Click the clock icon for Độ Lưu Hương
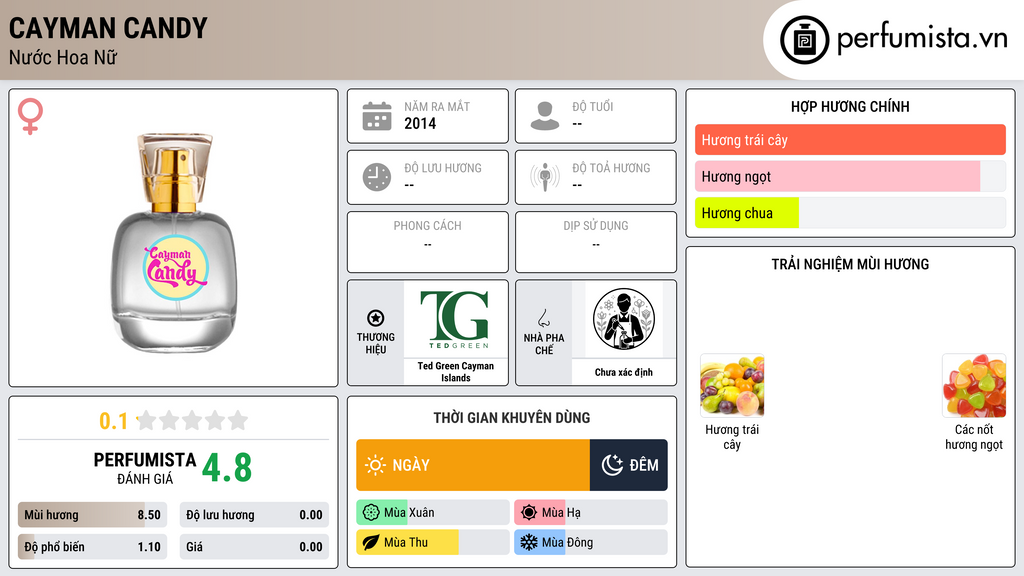The width and height of the screenshot is (1024, 576). coord(377,177)
